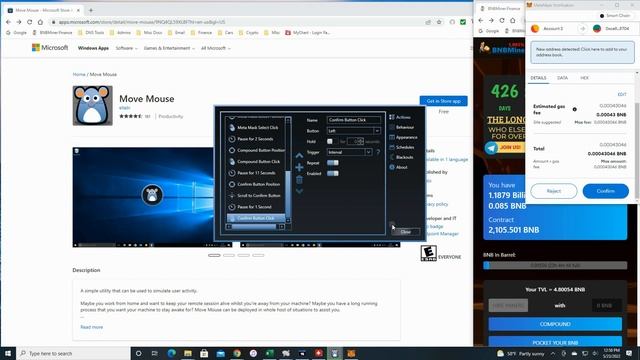Add a new action with plus icon

pos(299,167)
